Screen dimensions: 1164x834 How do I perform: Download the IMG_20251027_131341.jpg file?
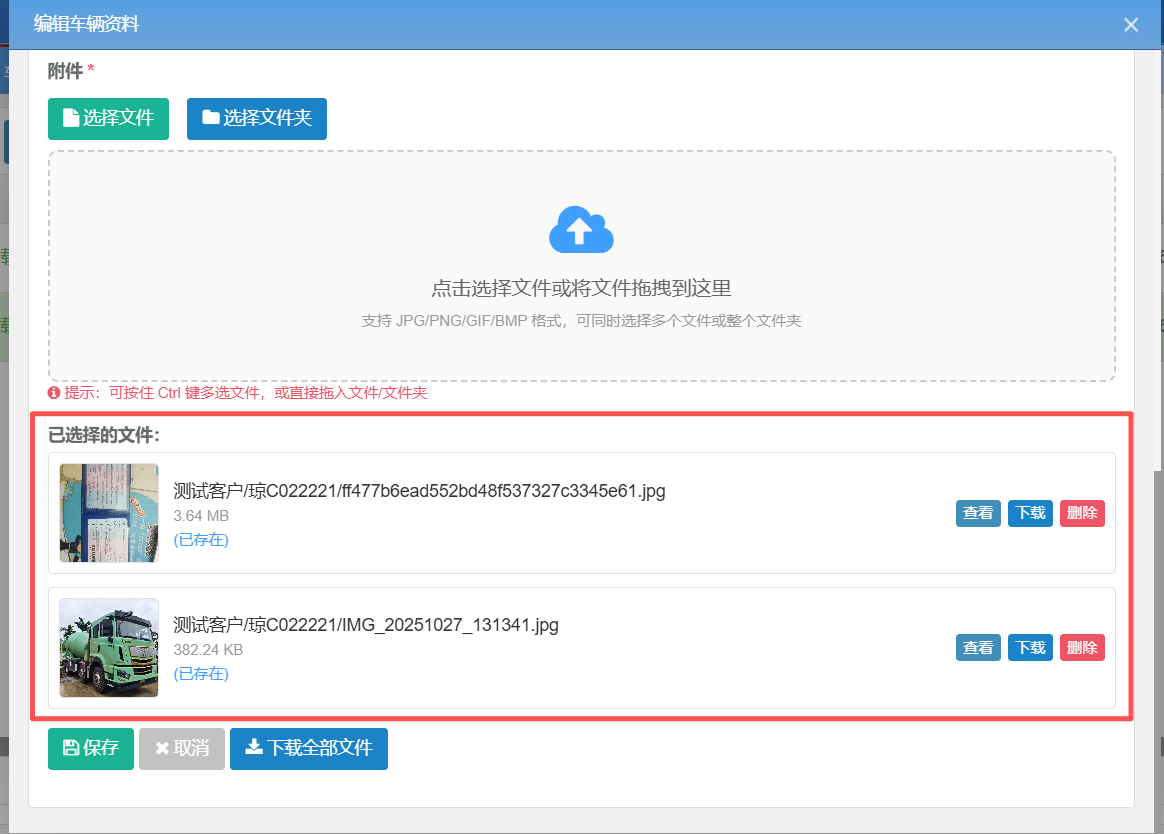[1030, 648]
